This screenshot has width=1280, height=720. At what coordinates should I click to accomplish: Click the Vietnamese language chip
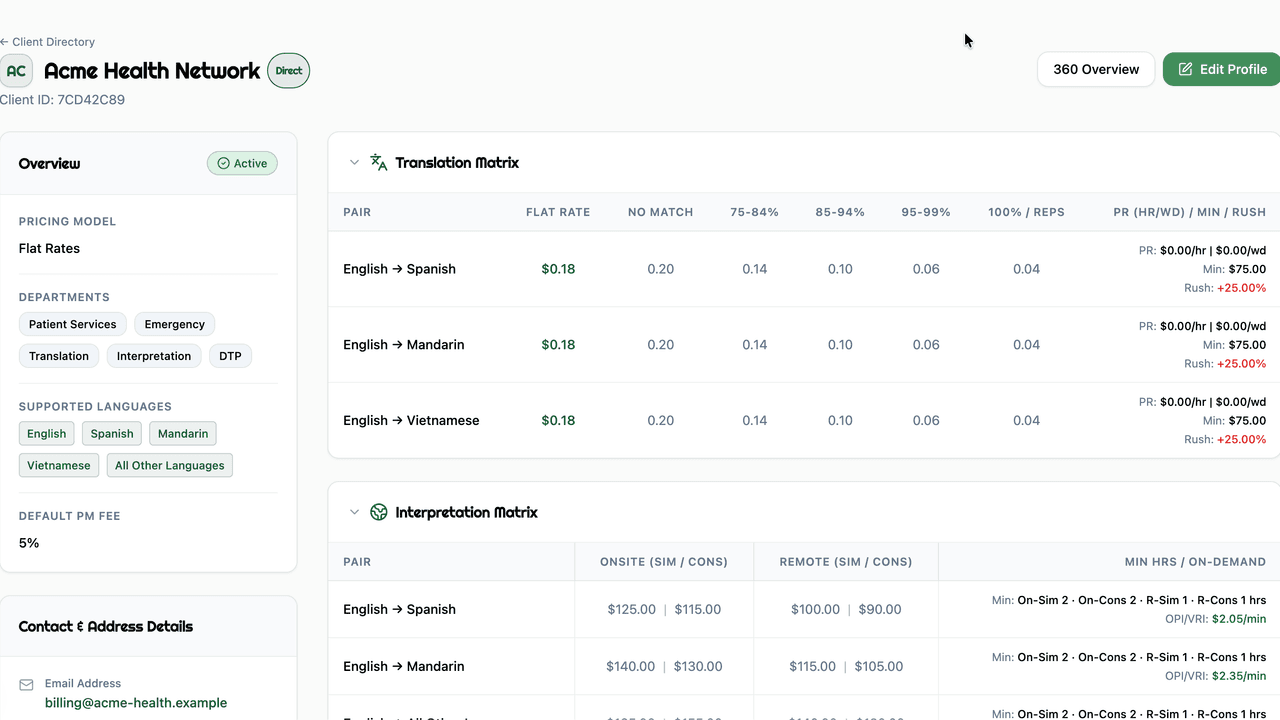point(59,465)
